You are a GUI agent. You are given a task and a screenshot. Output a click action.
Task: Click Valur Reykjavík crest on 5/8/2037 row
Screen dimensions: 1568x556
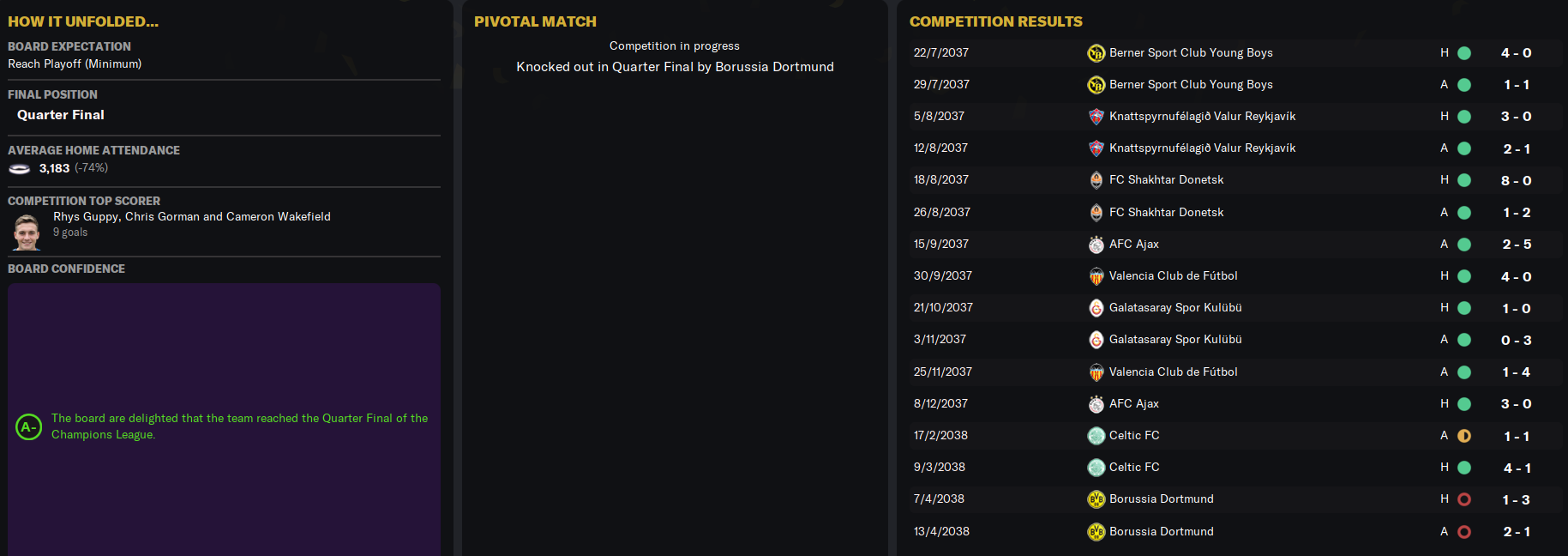(x=1096, y=117)
